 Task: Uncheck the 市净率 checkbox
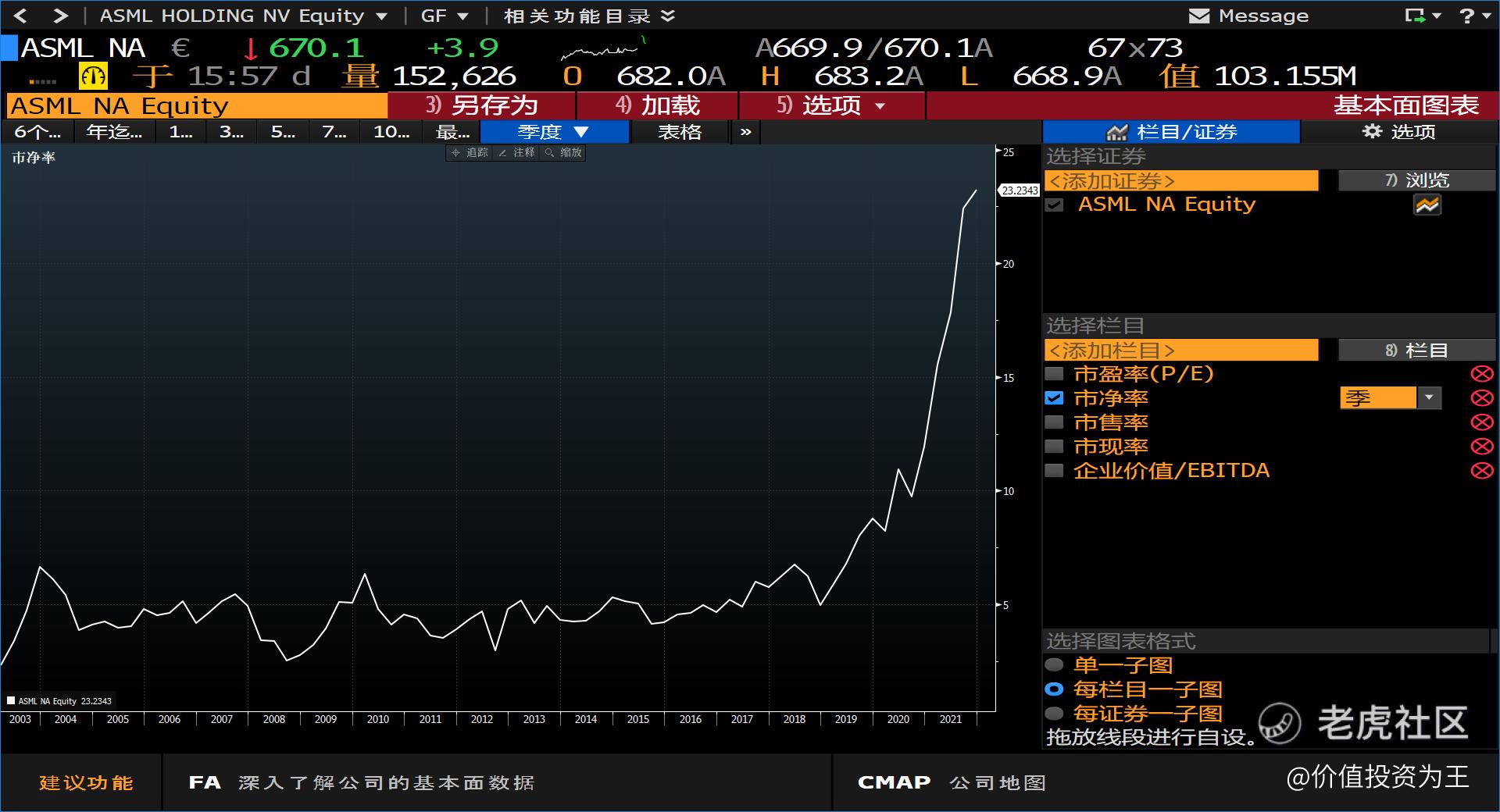point(1054,398)
